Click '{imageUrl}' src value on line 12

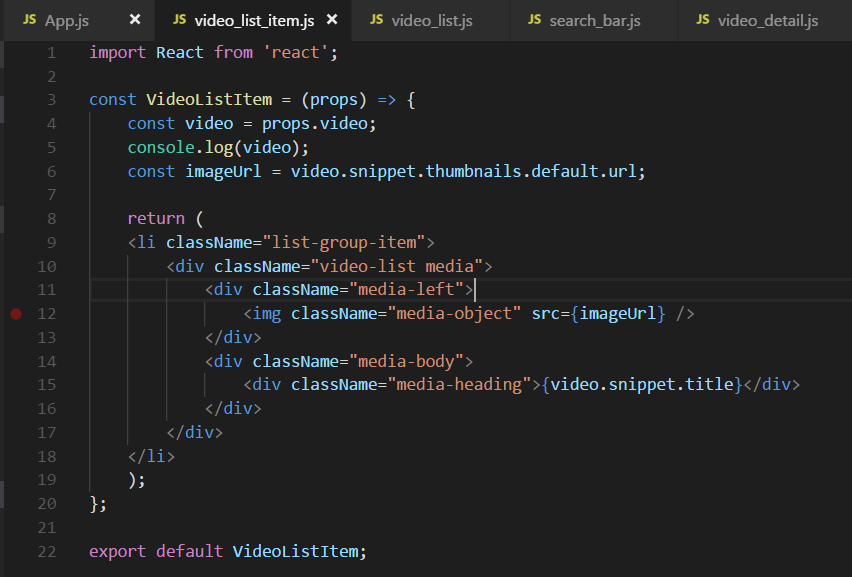pos(618,313)
